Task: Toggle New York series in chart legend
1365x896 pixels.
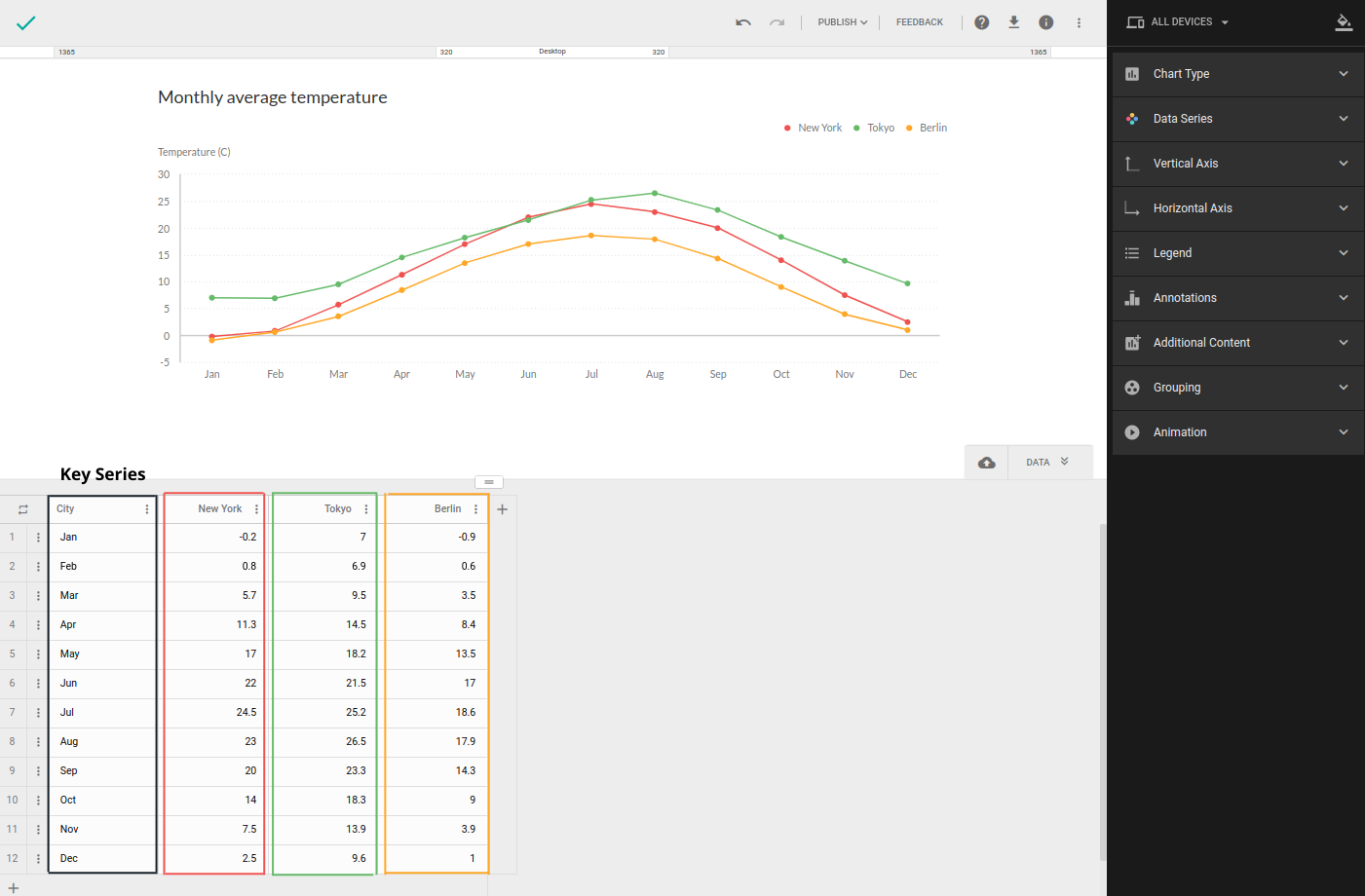Action: 814,128
